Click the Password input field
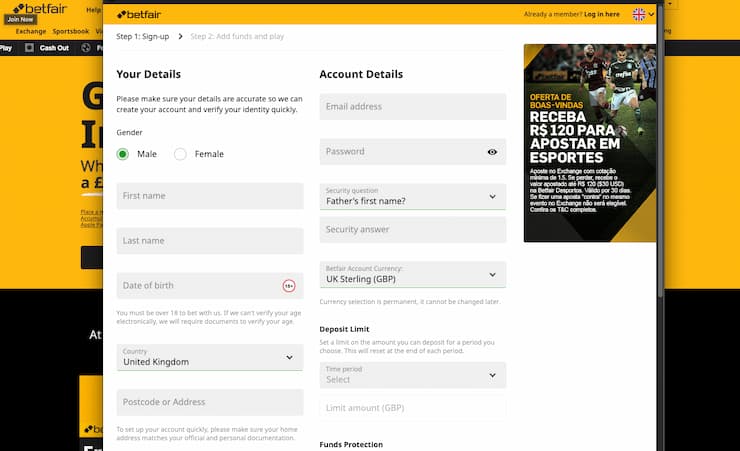This screenshot has width=740, height=451. tap(413, 151)
